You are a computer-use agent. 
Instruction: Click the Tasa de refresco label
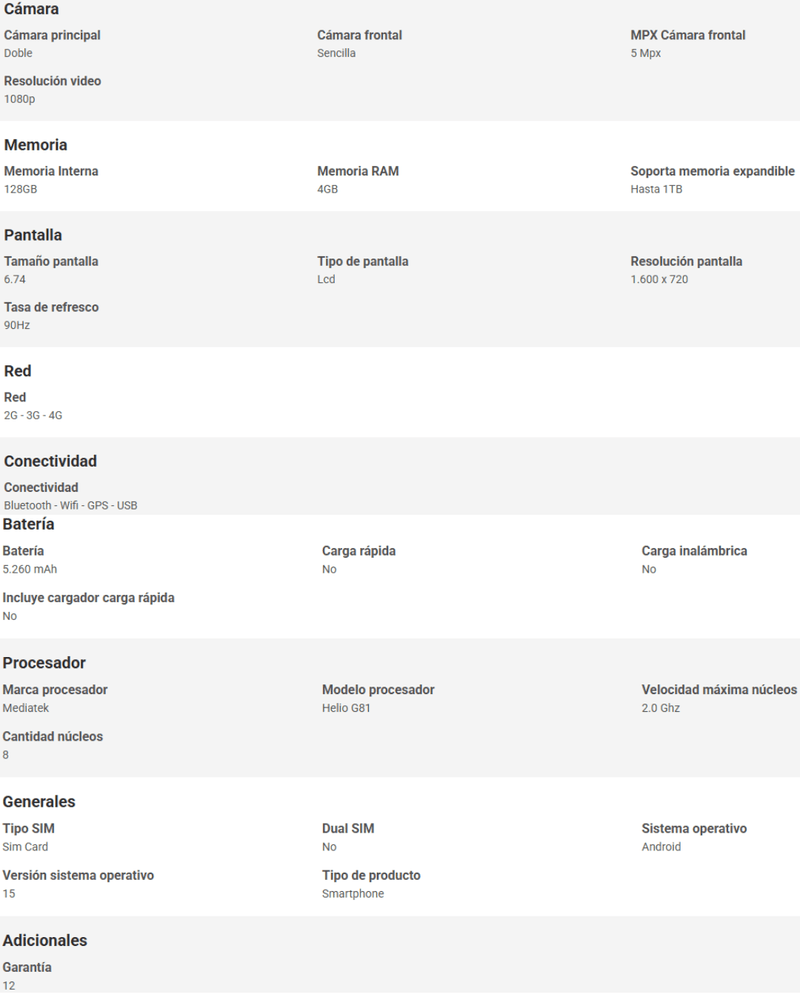[51, 307]
